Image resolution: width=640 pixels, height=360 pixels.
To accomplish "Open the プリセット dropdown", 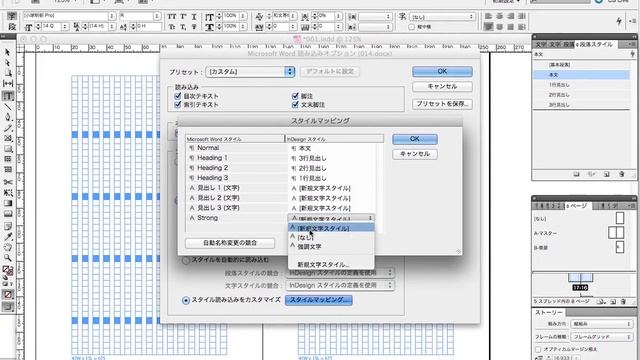I will coord(250,72).
